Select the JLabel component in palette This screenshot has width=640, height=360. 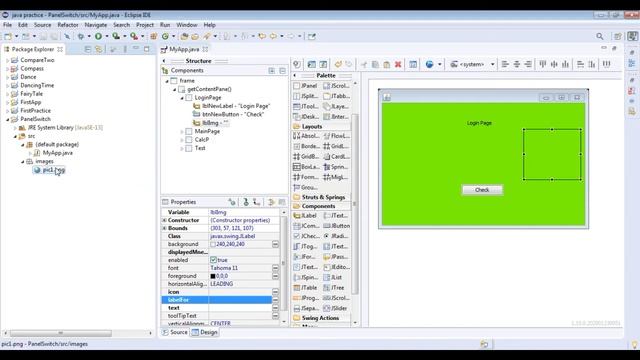[305, 216]
